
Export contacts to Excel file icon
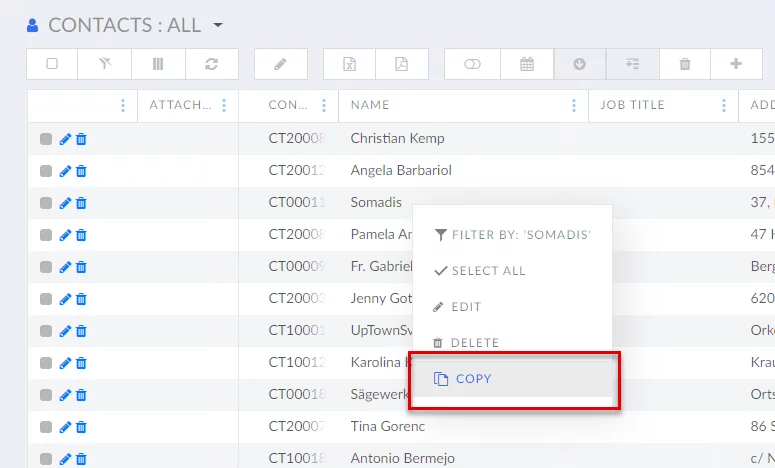pos(350,64)
